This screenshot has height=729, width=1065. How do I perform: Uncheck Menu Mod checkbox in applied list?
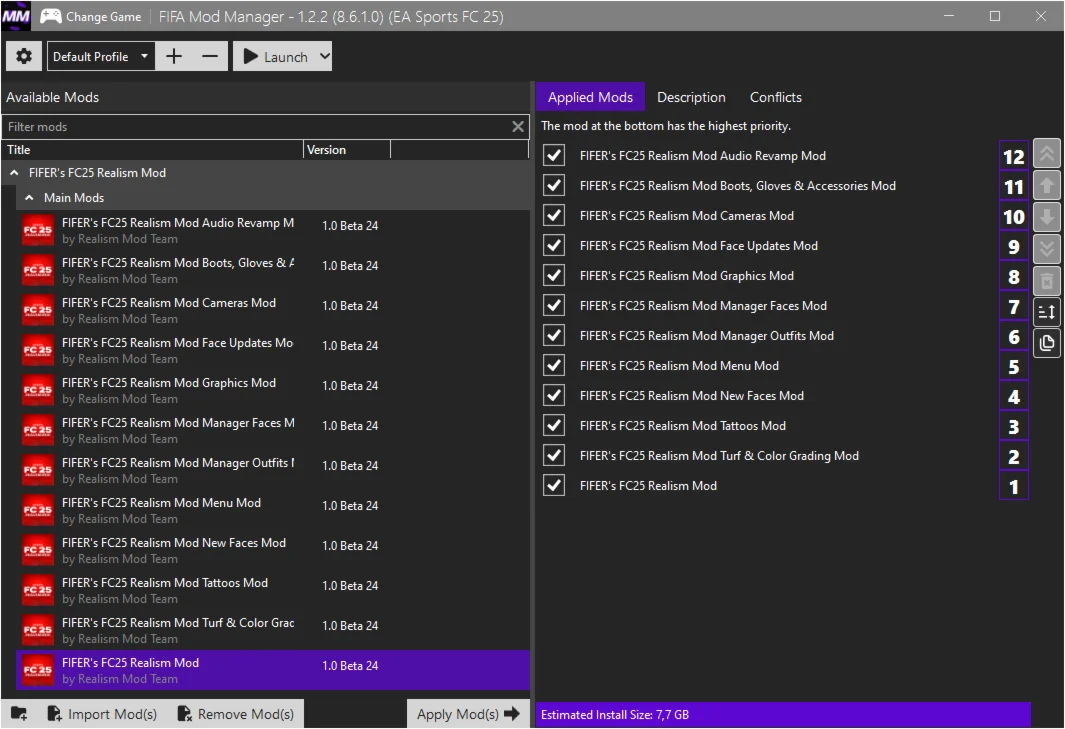[554, 366]
